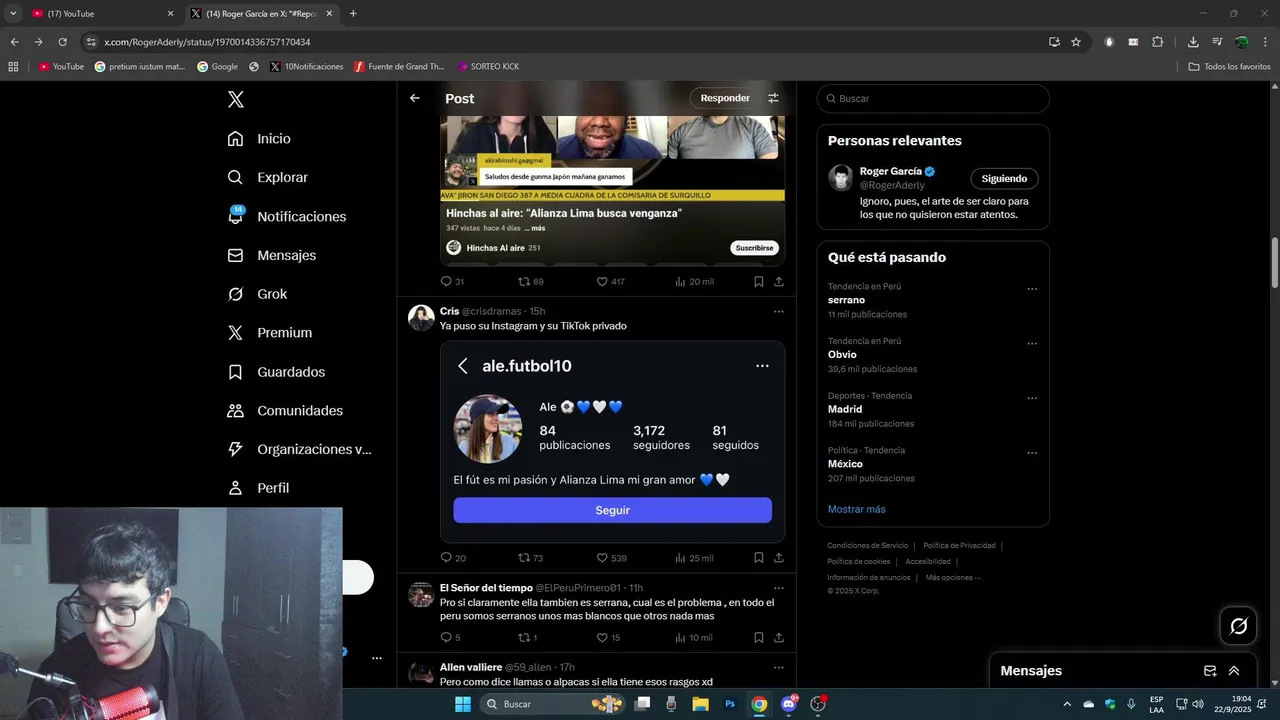Image resolution: width=1280 pixels, height=720 pixels.
Task: Open more options on El Señor del tiempo post
Action: [779, 587]
